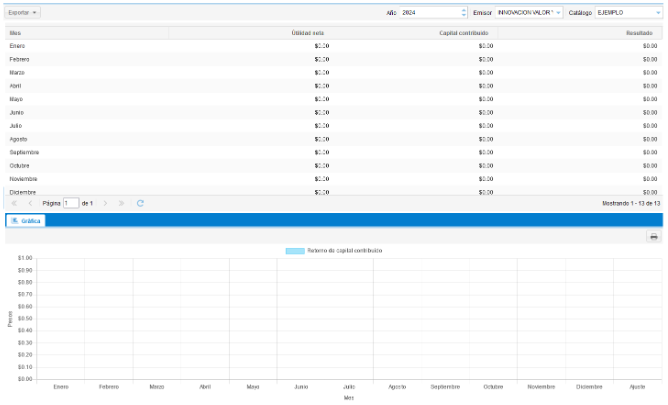Jump to last page of grid
Screen dimensions: 668x405
pyautogui.click(x=122, y=203)
